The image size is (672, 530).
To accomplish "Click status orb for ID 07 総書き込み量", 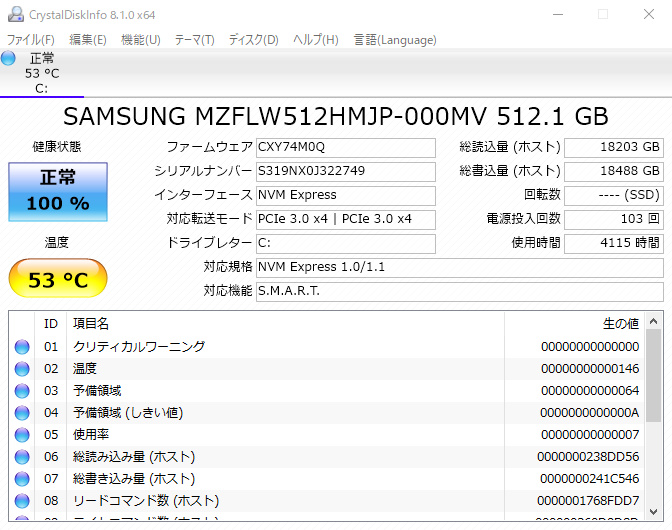I will pos(22,479).
